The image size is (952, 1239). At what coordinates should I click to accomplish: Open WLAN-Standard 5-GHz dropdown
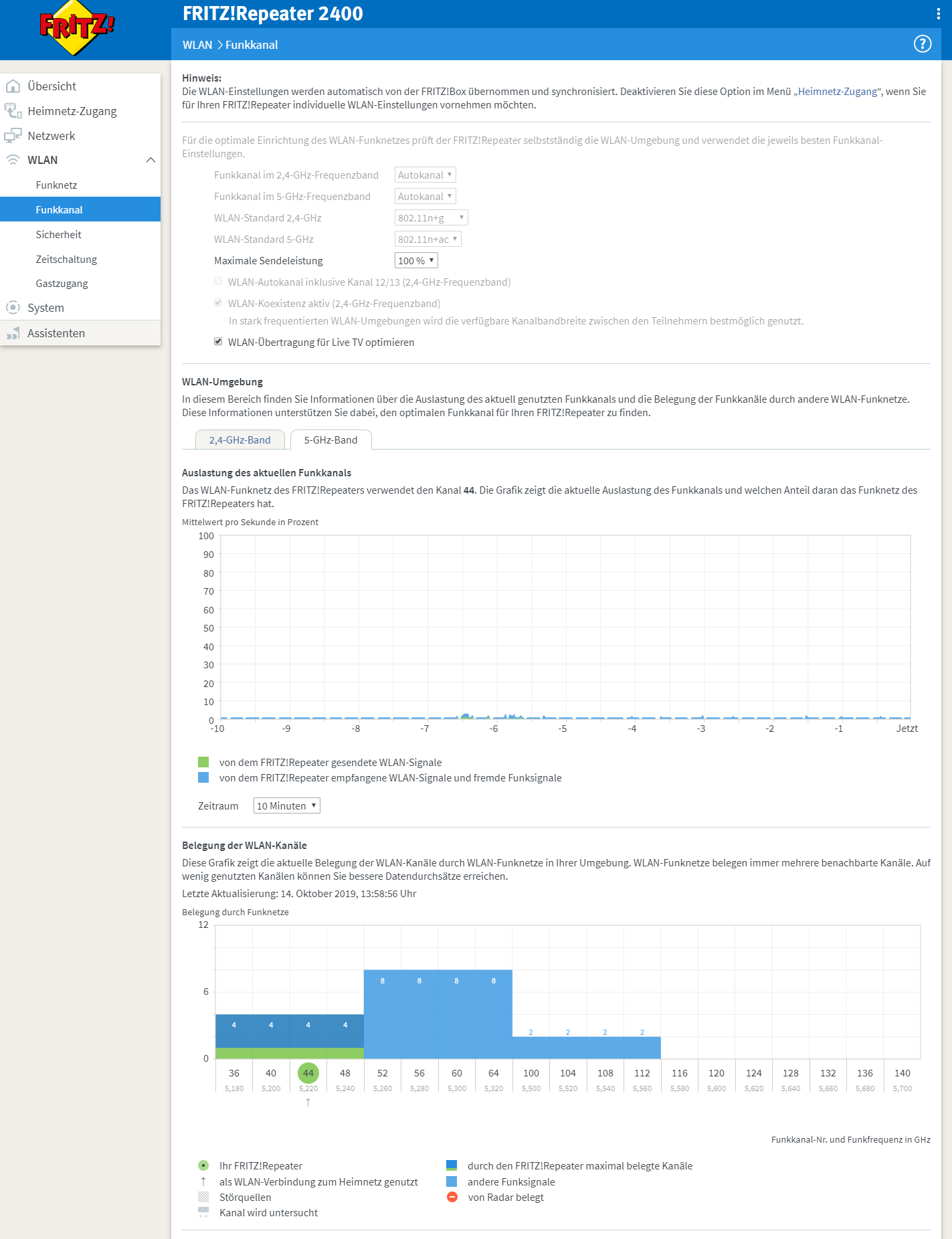428,240
